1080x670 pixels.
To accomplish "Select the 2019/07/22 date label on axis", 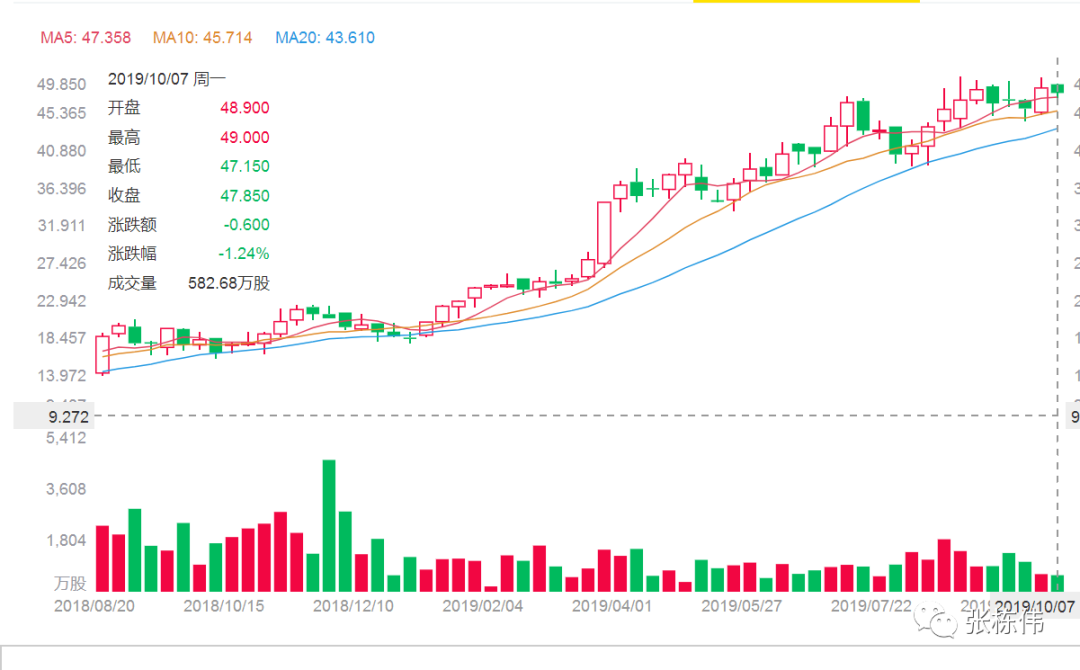I will point(871,606).
